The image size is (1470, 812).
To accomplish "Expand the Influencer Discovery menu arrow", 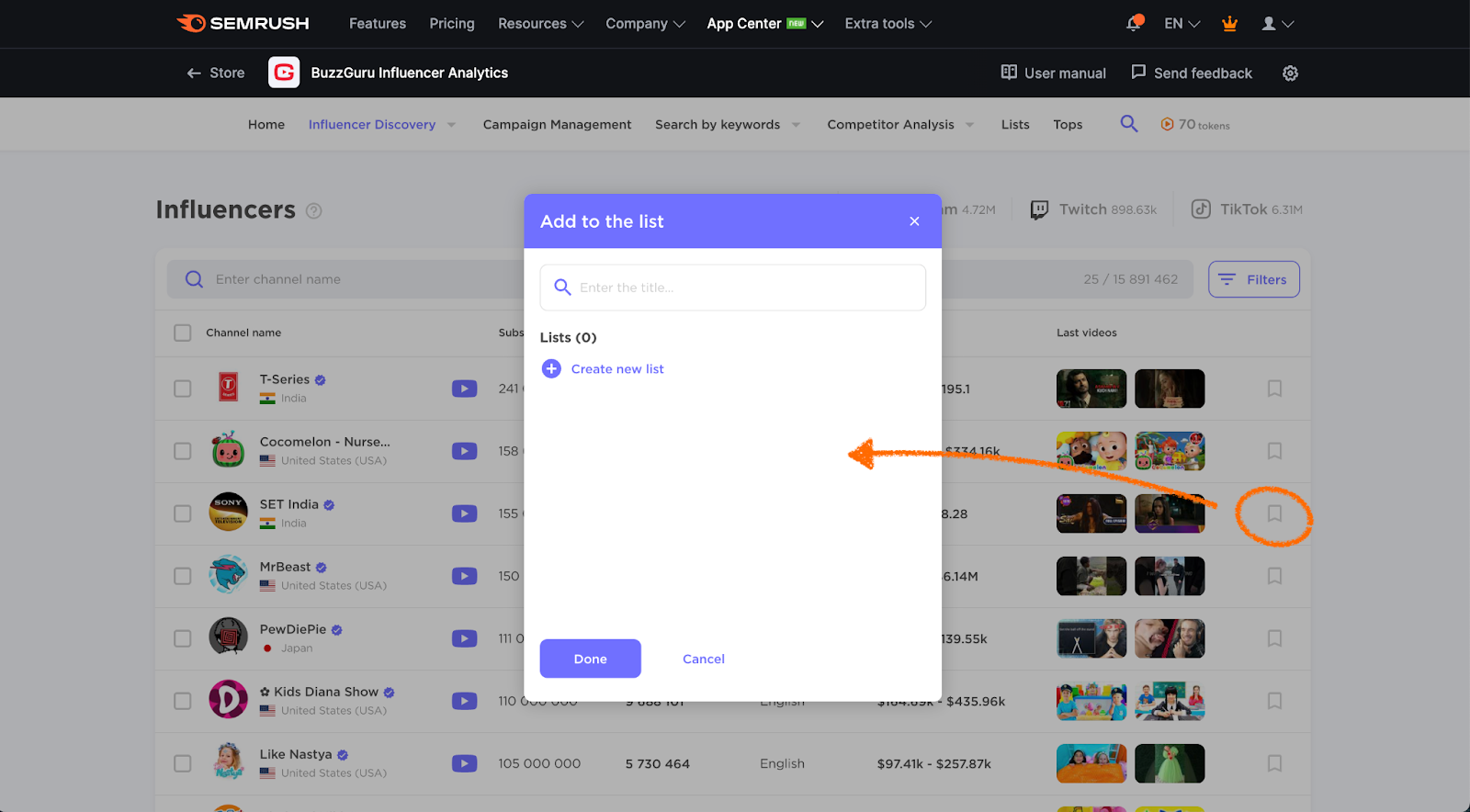I will 451,125.
